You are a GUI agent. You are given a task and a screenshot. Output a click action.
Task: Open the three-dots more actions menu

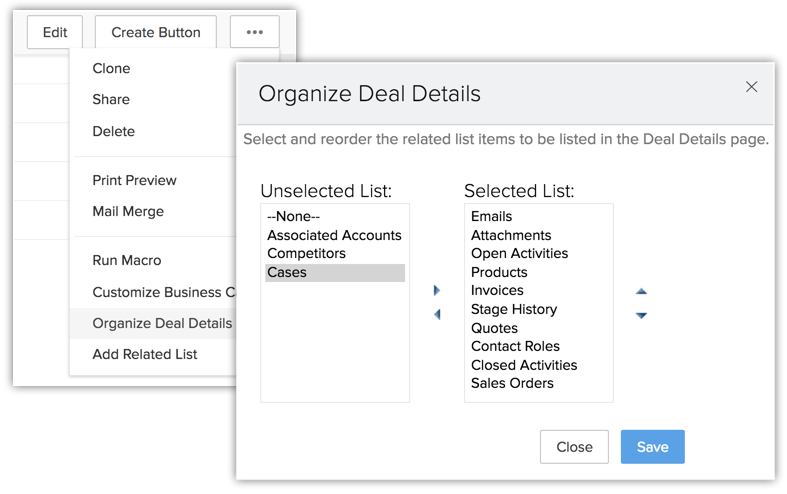click(x=254, y=32)
